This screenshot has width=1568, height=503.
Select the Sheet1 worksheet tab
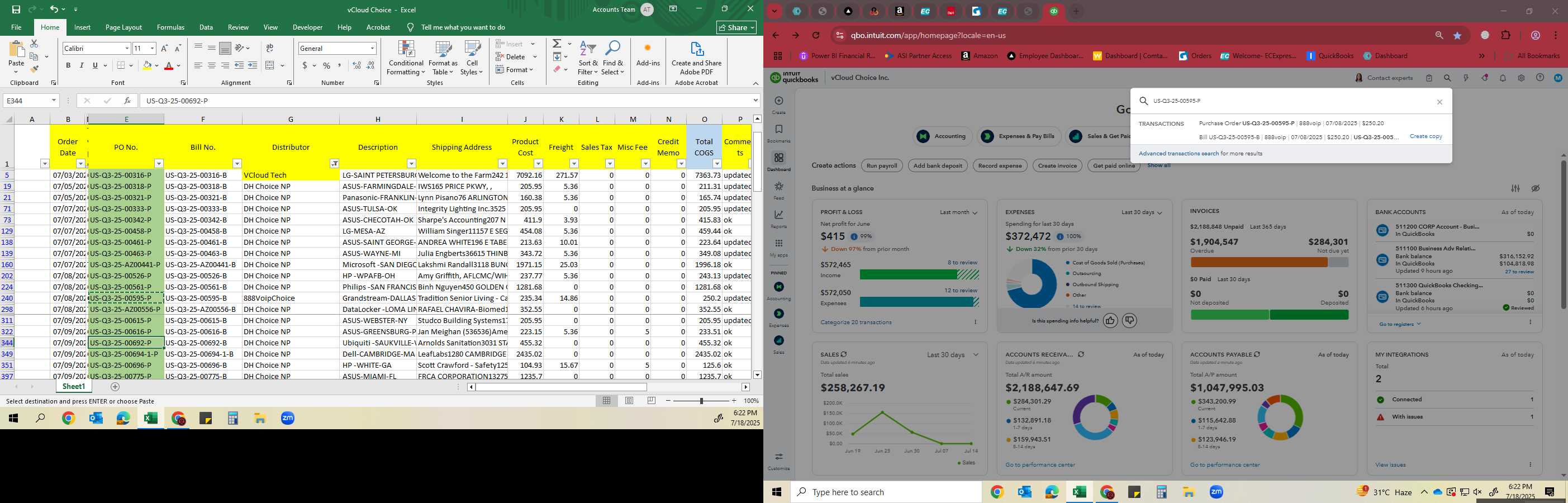click(x=74, y=387)
